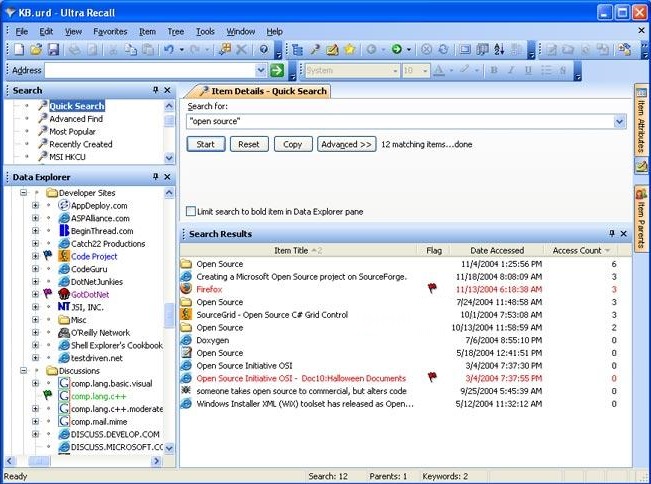The height and width of the screenshot is (484, 651).
Task: Pin the Search Results pane
Action: 612,234
